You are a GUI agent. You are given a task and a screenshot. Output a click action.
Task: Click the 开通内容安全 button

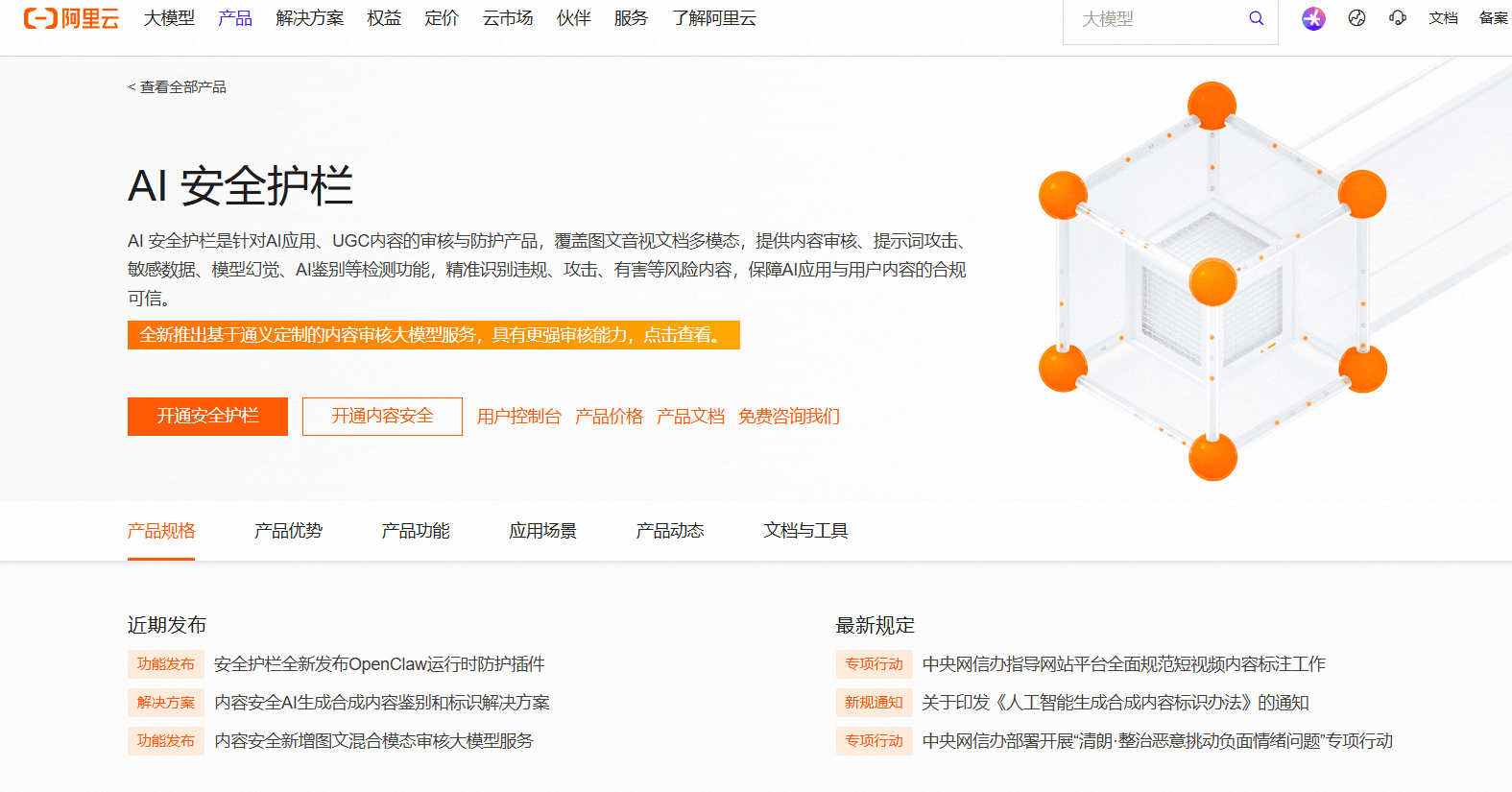tap(382, 417)
